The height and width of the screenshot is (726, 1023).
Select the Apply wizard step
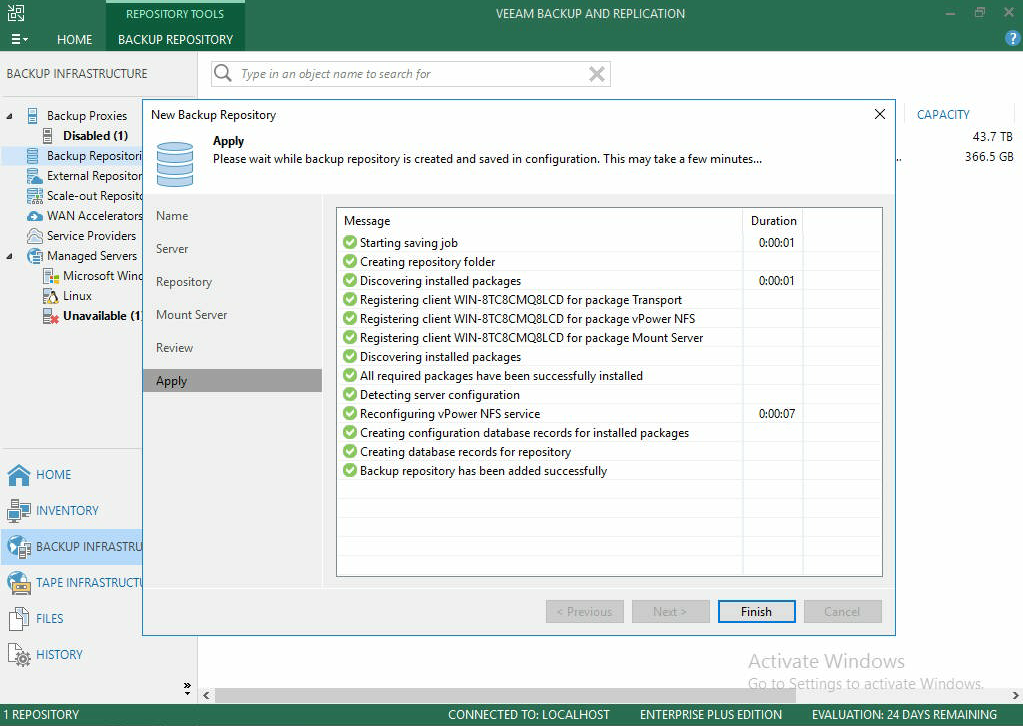[x=232, y=381]
